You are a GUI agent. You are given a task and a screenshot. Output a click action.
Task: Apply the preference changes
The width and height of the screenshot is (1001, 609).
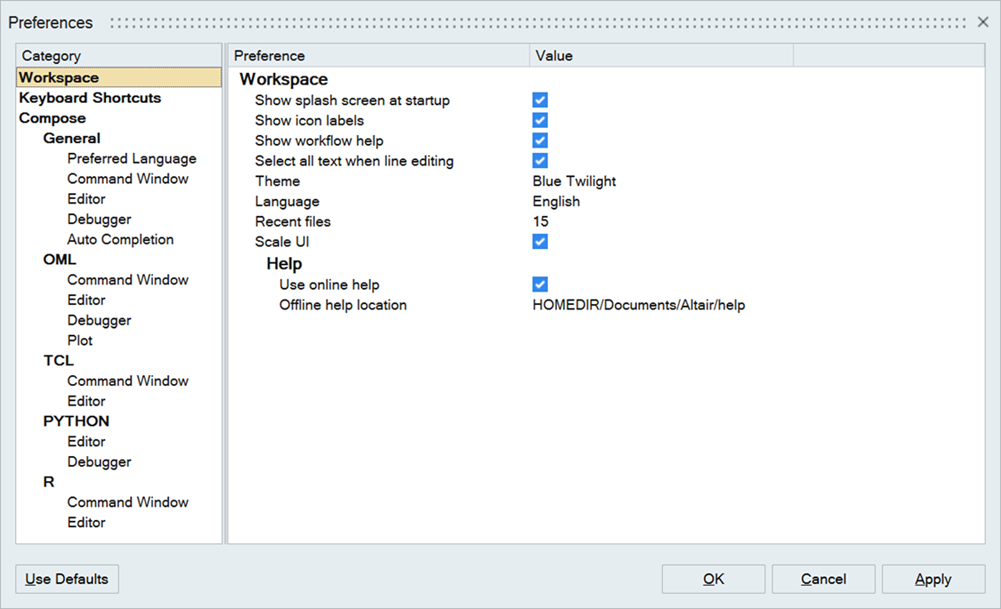point(933,578)
